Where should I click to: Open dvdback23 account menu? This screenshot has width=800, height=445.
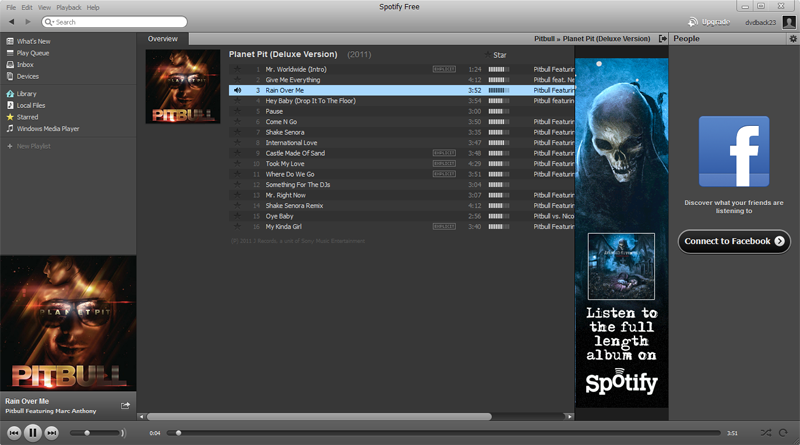[x=760, y=22]
